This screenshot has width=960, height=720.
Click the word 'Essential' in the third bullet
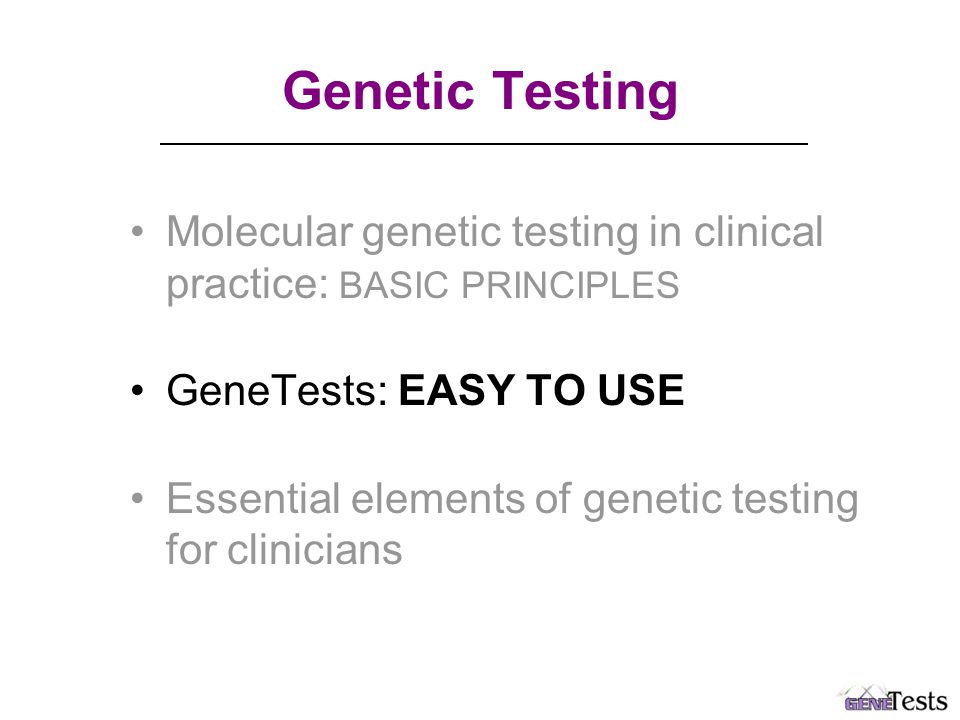(x=253, y=498)
